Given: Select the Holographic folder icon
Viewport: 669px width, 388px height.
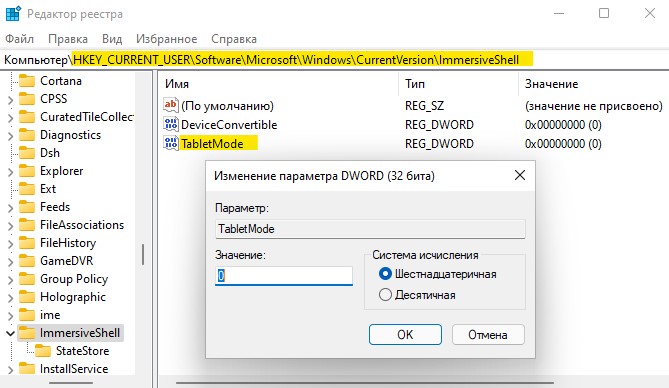Looking at the screenshot, I should point(27,297).
